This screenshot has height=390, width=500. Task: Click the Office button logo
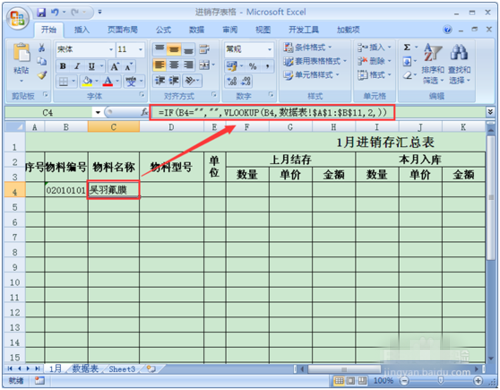[x=18, y=18]
